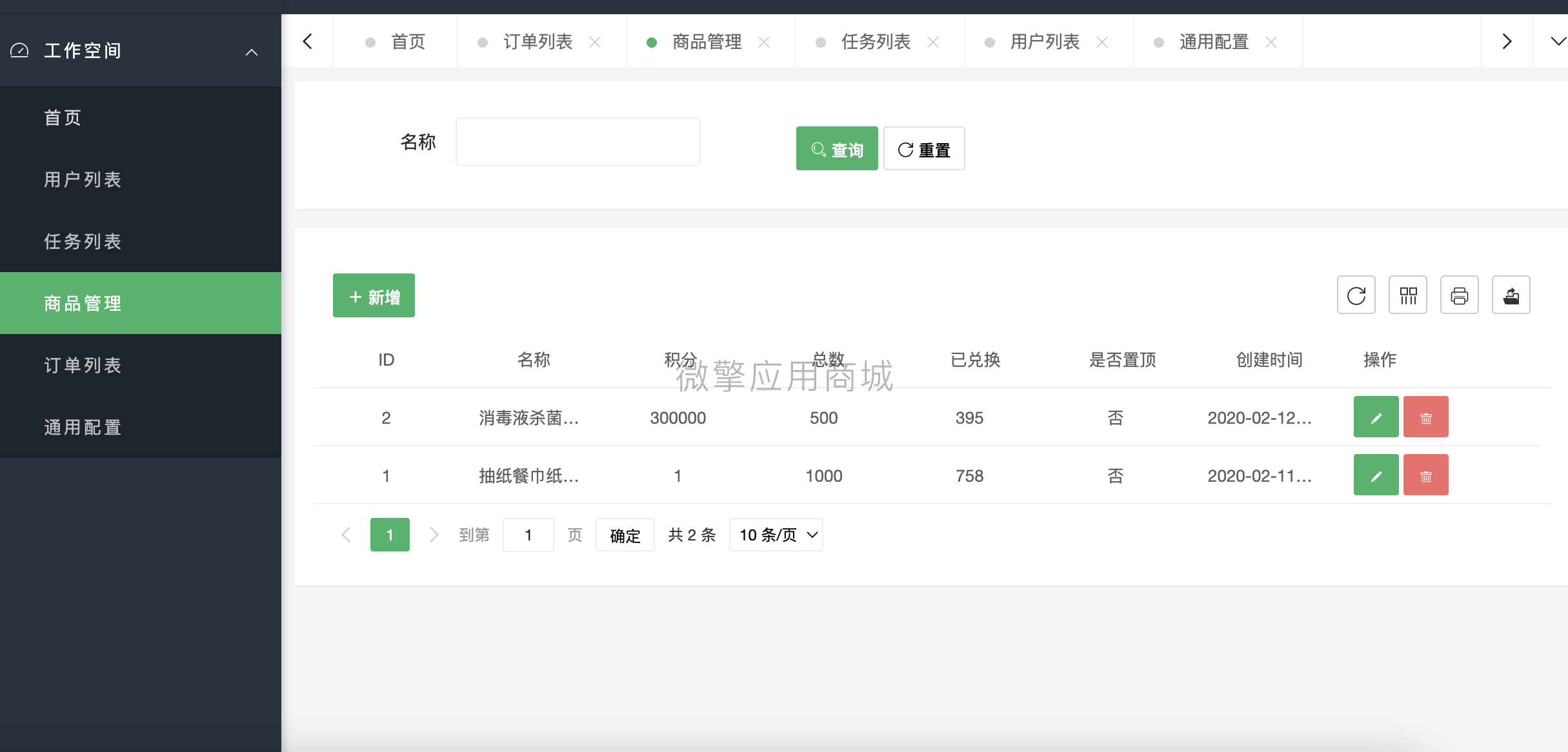Switch to the 商品管理 tab
The height and width of the screenshot is (752, 1568).
click(x=707, y=42)
